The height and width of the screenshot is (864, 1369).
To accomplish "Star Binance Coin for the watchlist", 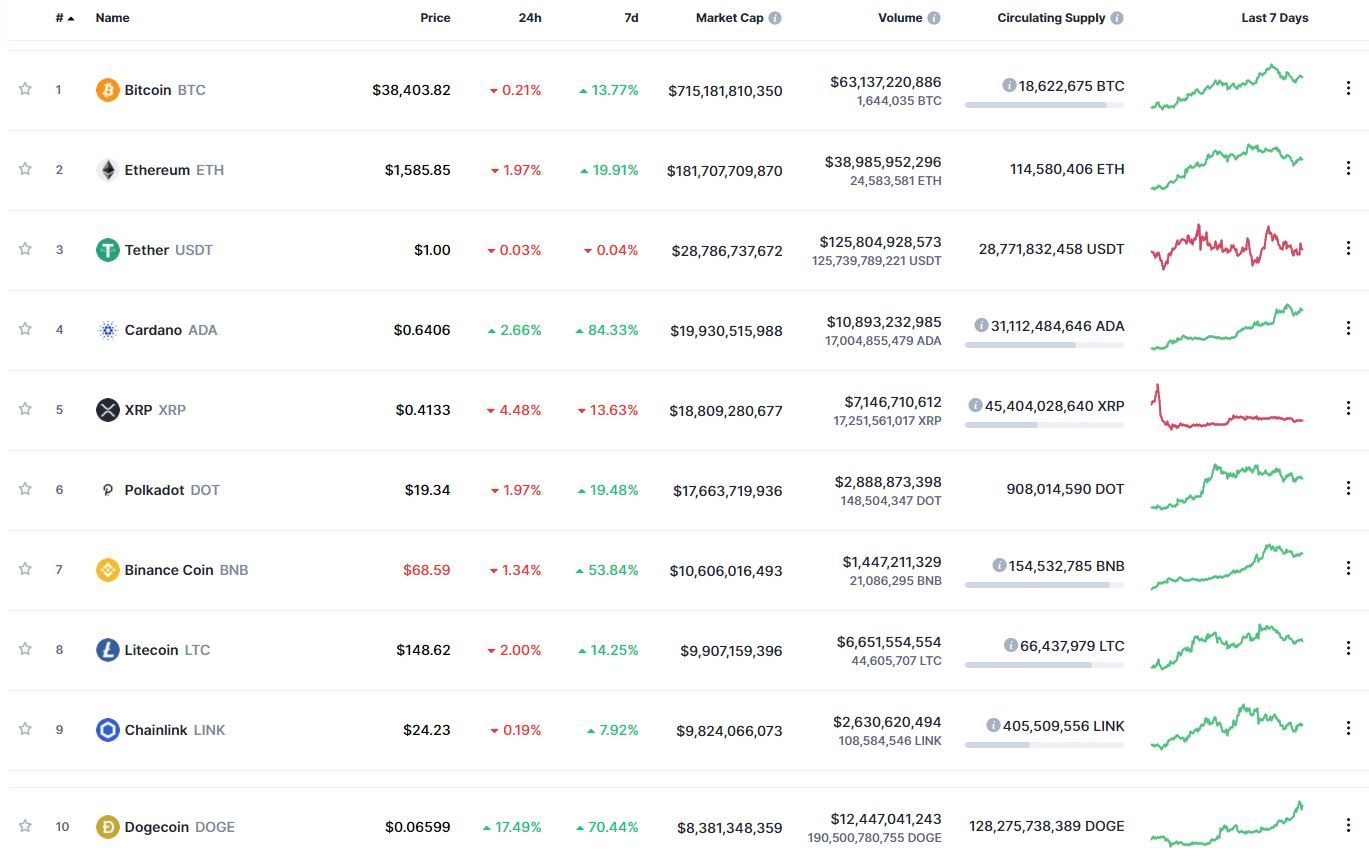I will (x=25, y=569).
